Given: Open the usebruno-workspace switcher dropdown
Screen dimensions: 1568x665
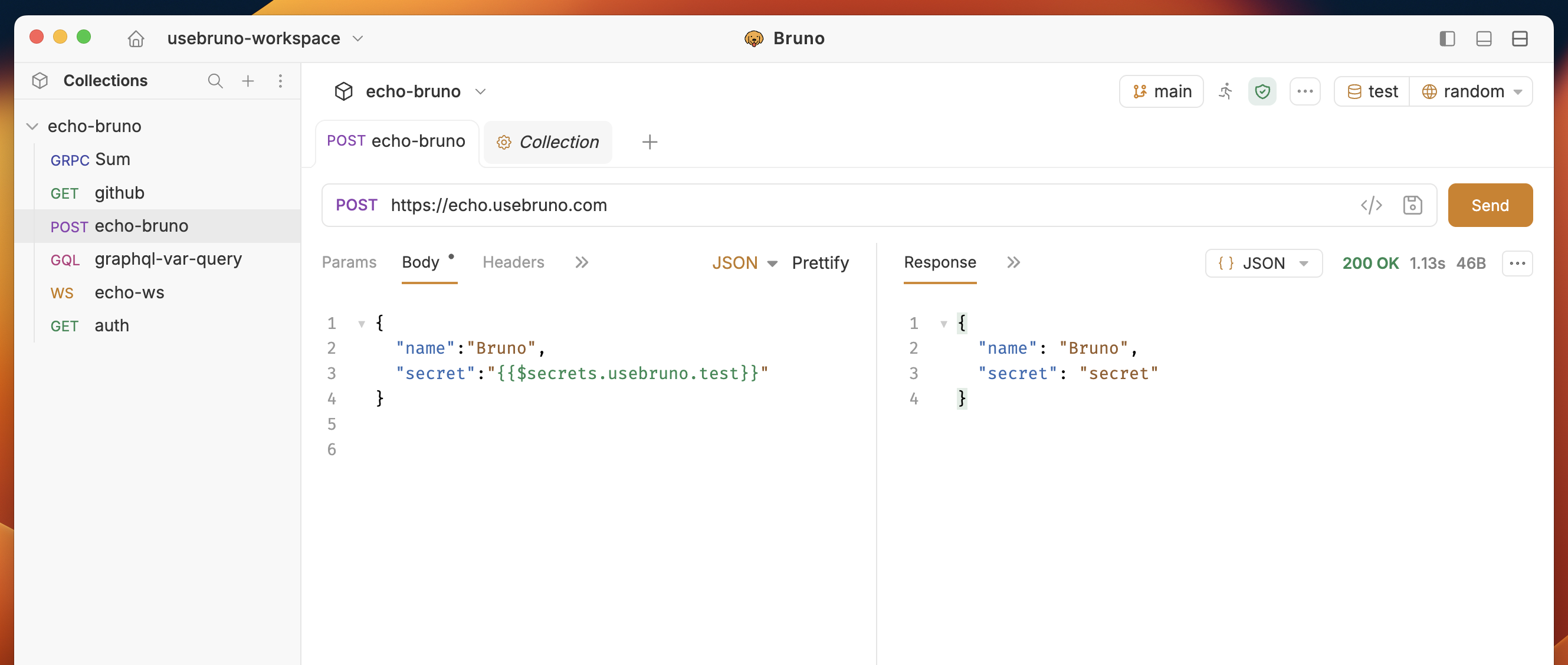Looking at the screenshot, I should click(265, 38).
